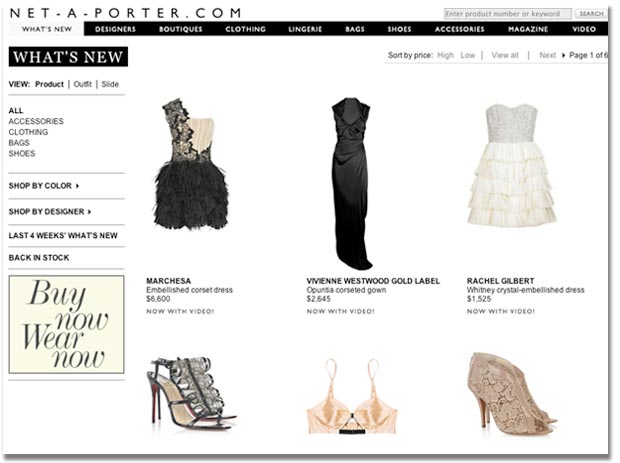
Task: Open the peach satin bra image
Action: pos(352,397)
